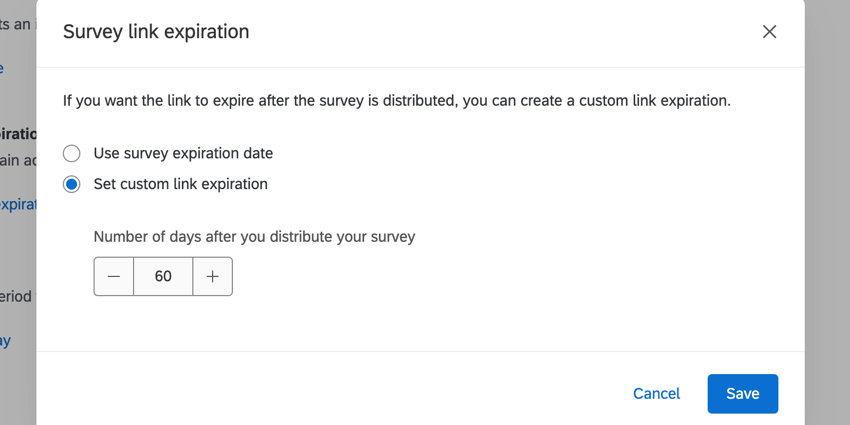Focus the number of days field showing 60
Image resolution: width=850 pixels, height=425 pixels.
pyautogui.click(x=163, y=277)
